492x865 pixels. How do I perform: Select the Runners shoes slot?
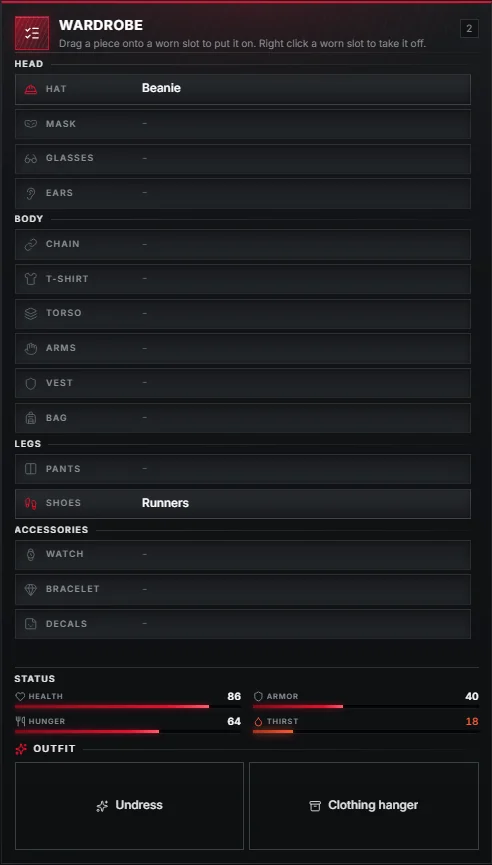click(243, 504)
